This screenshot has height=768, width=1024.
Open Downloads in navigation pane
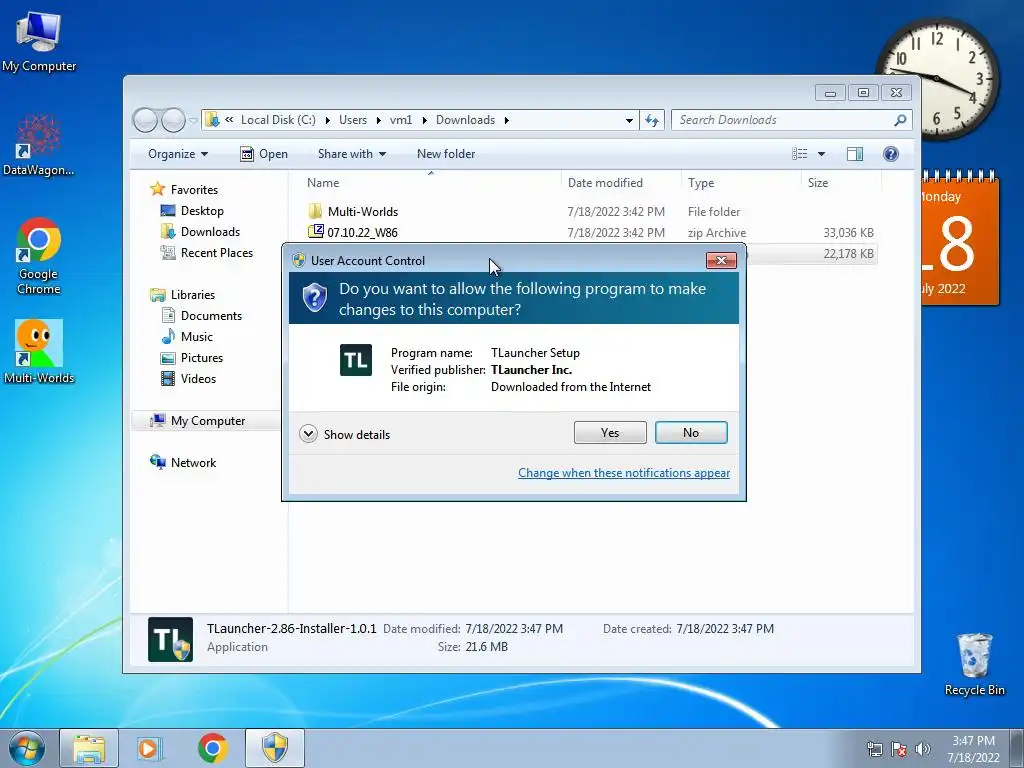point(210,232)
